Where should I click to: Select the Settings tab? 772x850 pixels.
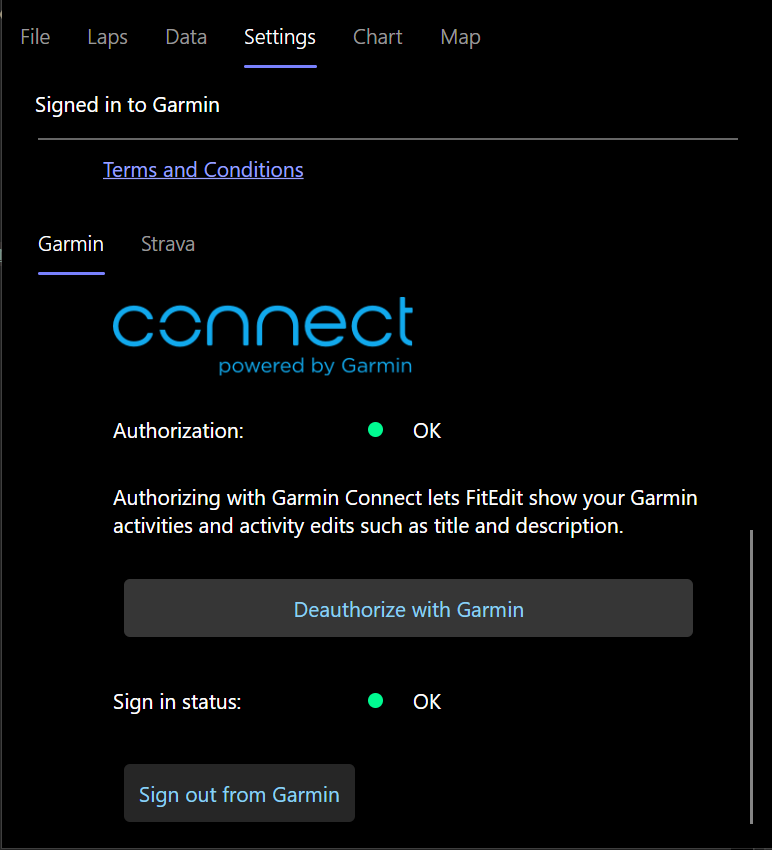pyautogui.click(x=280, y=37)
